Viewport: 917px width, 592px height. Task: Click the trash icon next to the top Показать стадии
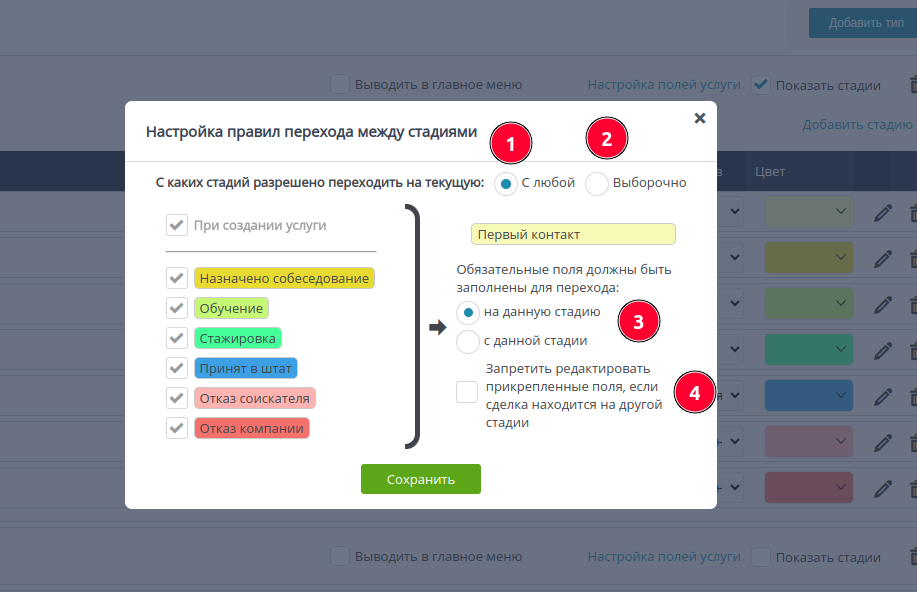point(911,86)
